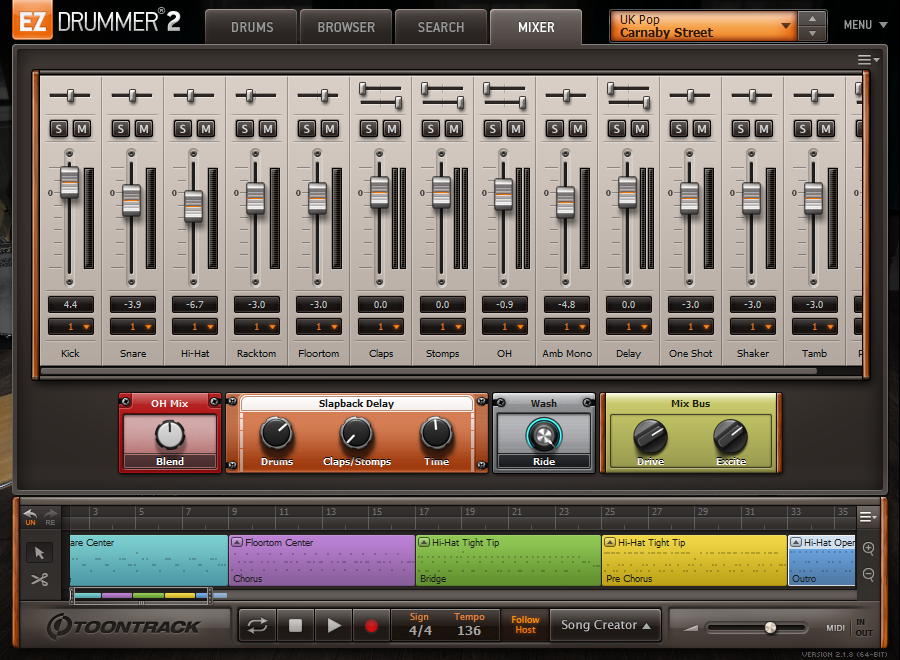Screen dimensions: 900x660
Task: Select the arrow pointer tool
Action: tap(39, 553)
